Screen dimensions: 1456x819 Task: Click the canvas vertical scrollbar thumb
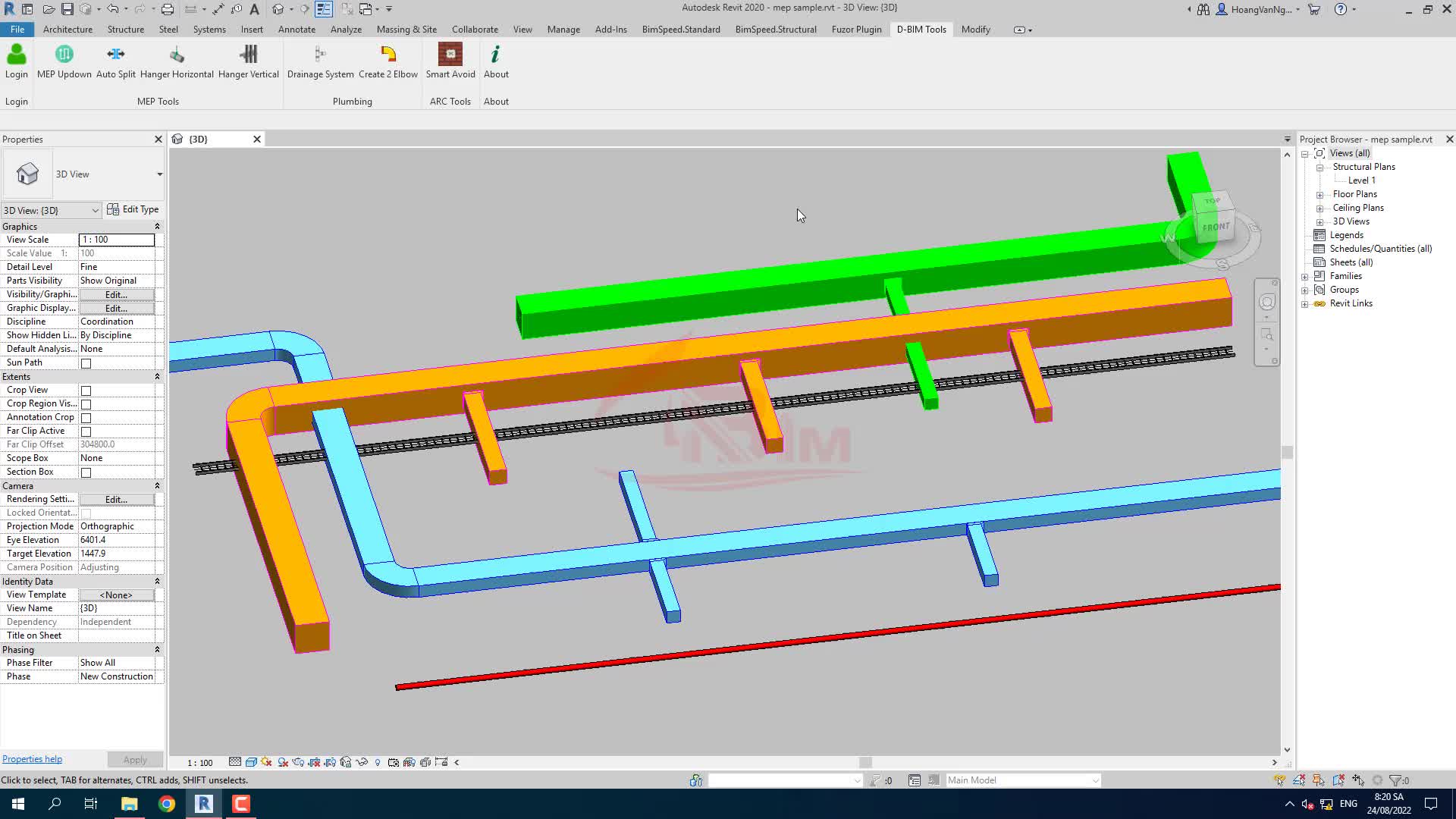[x=1287, y=452]
